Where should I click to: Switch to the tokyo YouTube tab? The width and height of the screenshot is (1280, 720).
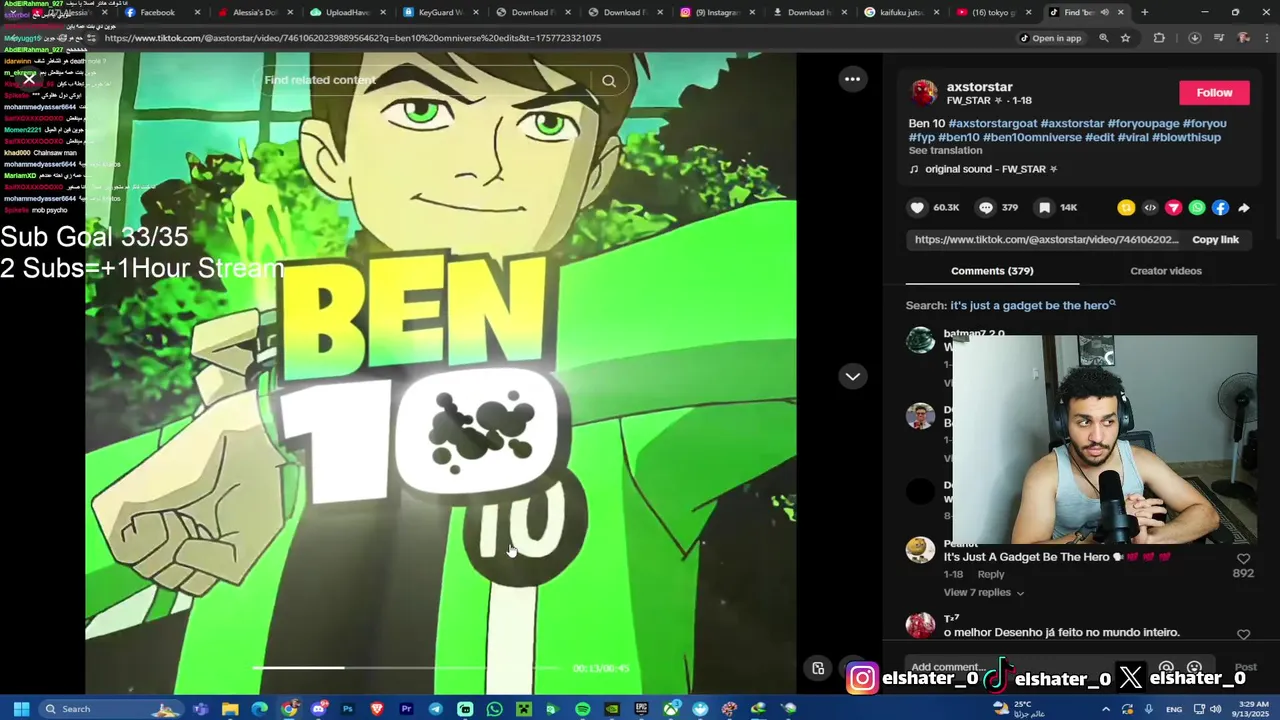(x=991, y=12)
